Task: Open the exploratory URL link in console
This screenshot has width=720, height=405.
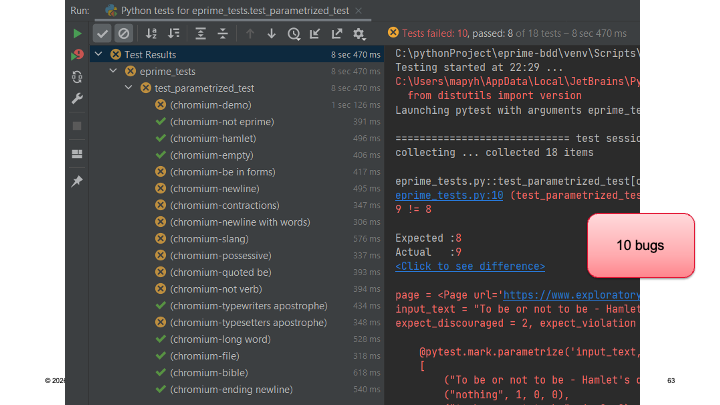Action: pos(571,295)
